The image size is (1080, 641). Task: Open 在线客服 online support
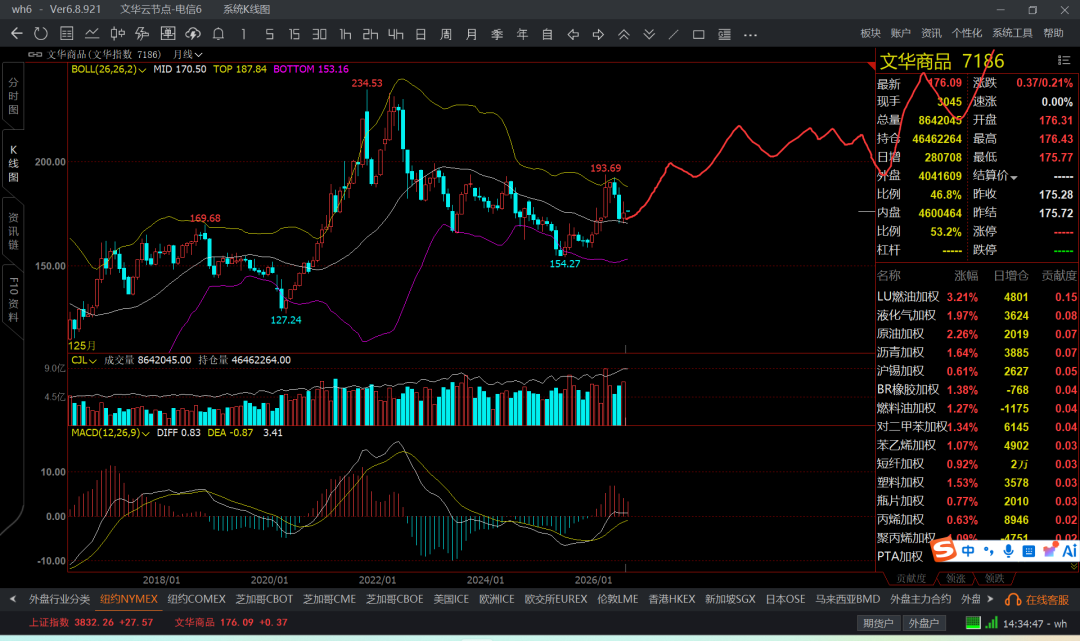coord(1037,600)
